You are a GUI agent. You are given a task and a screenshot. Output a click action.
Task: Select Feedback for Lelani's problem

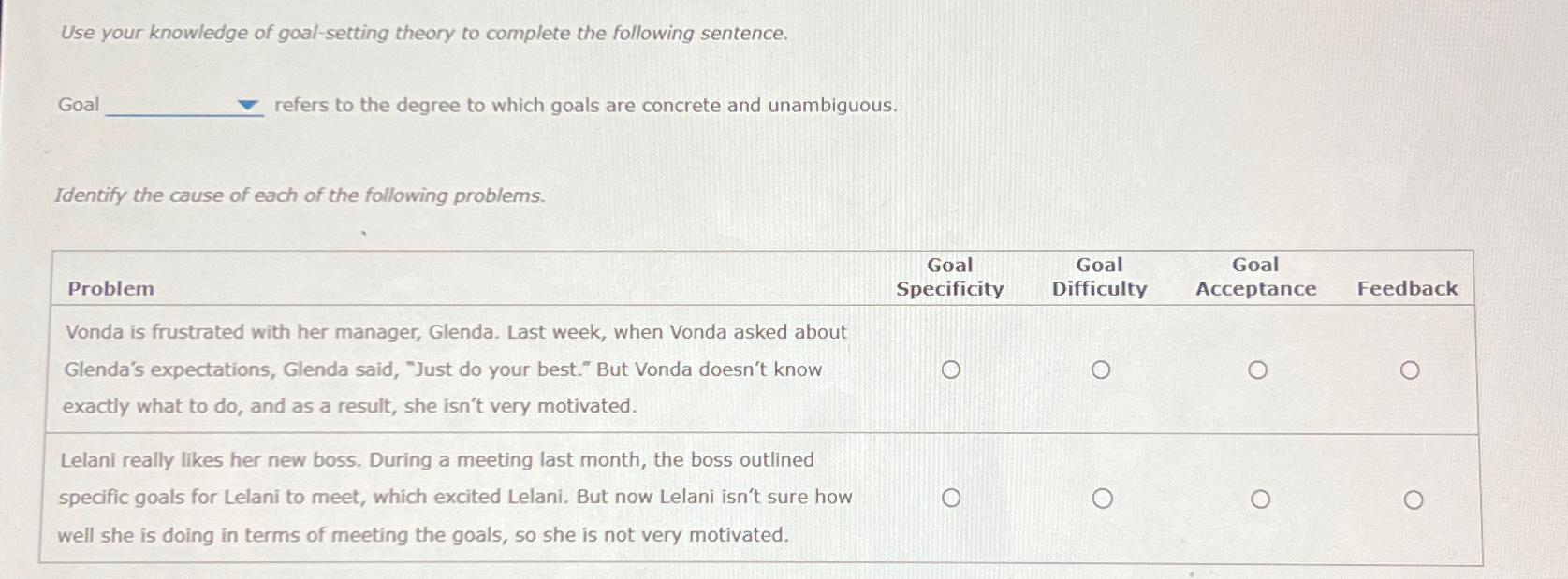point(1414,500)
